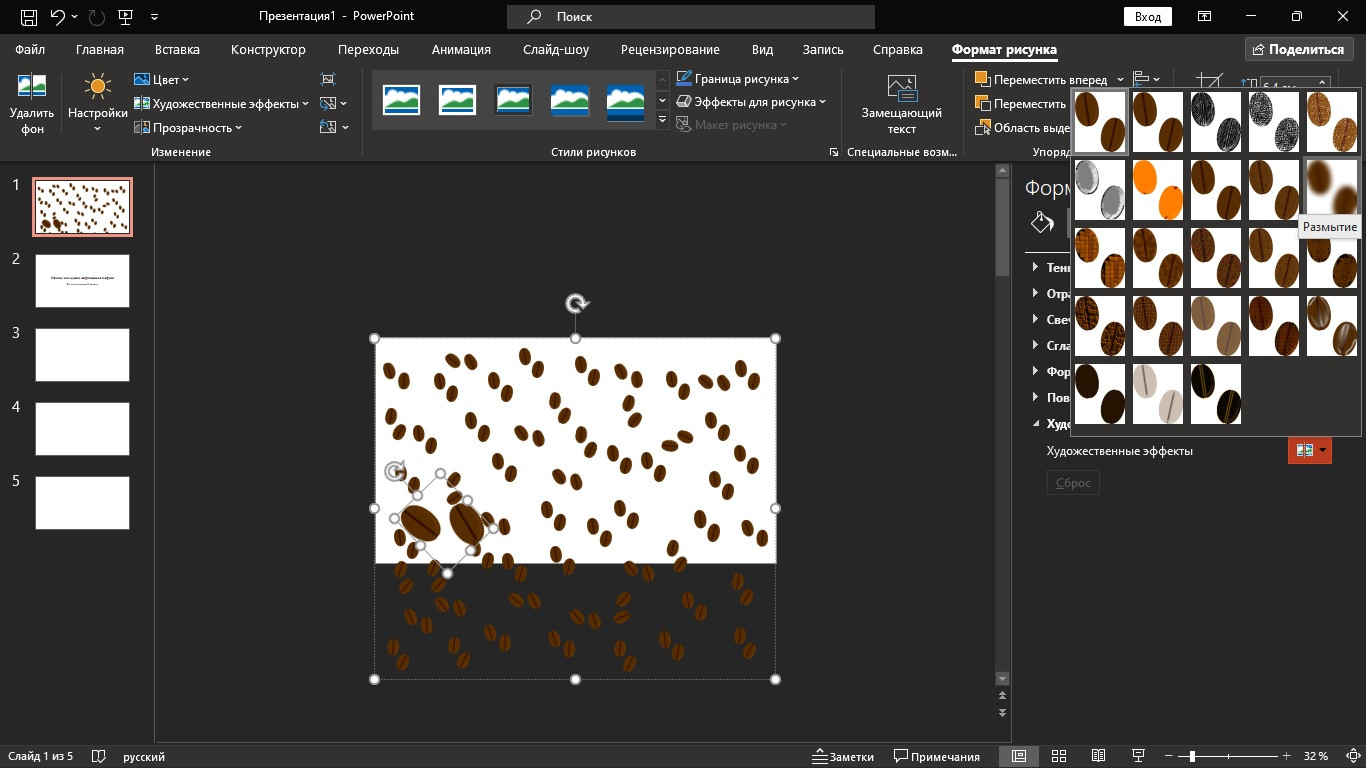Open Reading View from status bar

point(1098,756)
